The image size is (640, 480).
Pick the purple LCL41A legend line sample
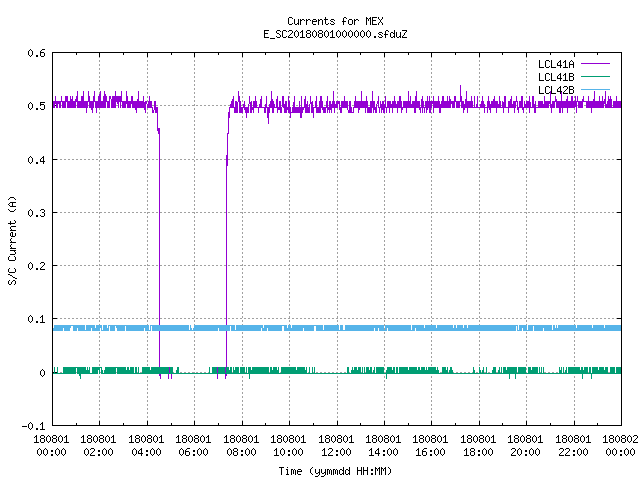tap(595, 64)
